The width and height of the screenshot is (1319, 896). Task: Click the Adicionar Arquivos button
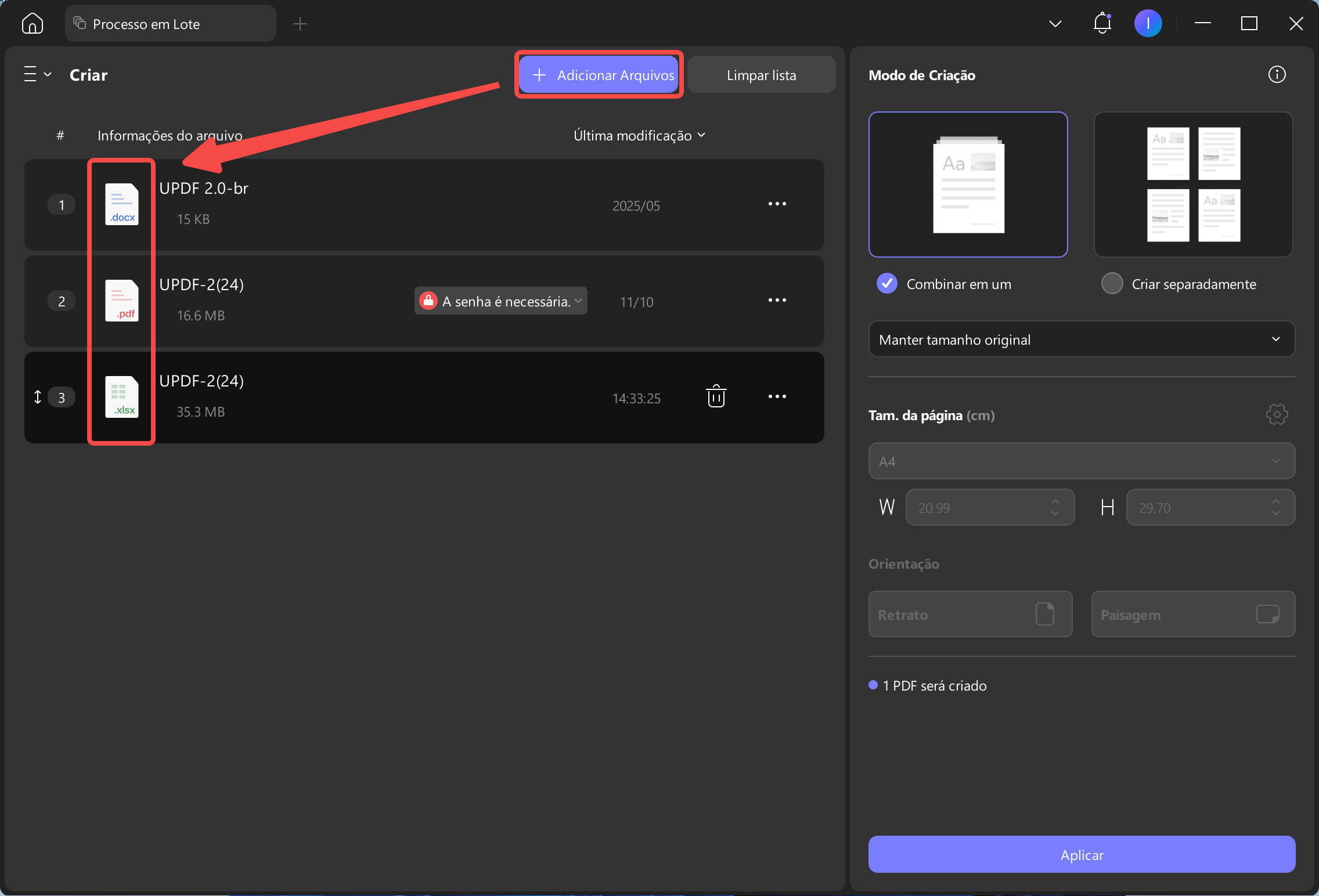[x=599, y=75]
